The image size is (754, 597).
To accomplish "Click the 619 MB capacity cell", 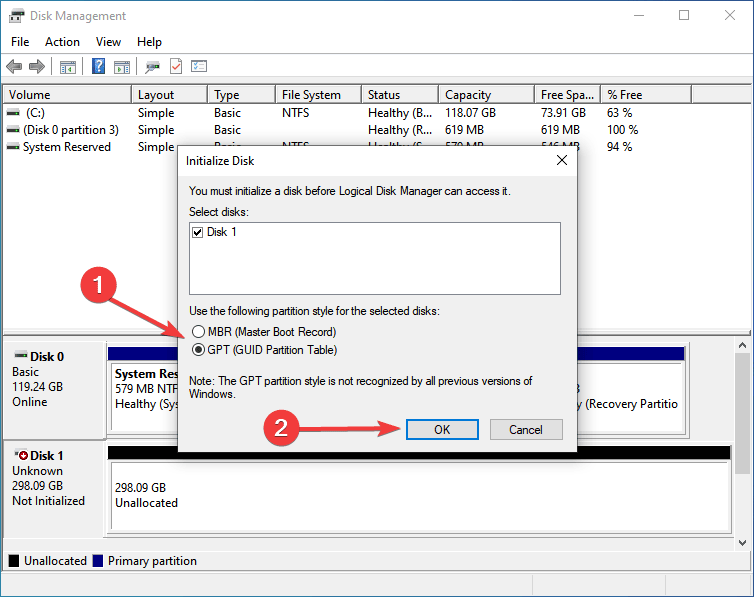I will [465, 130].
